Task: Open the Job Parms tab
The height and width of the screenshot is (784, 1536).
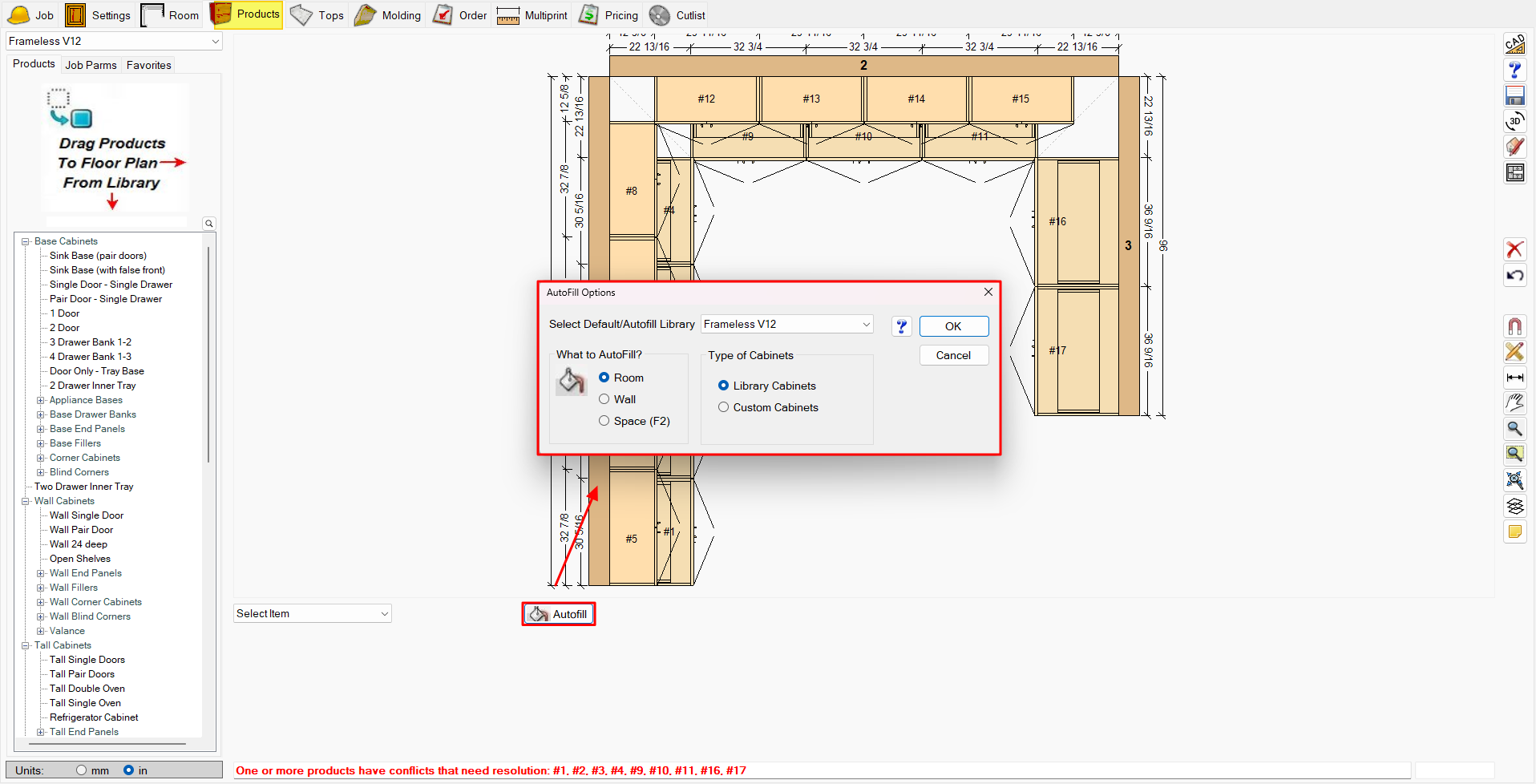Action: pyautogui.click(x=91, y=65)
